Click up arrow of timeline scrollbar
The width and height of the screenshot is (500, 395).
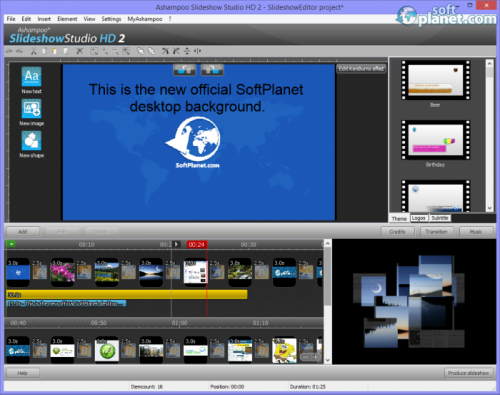click(328, 244)
